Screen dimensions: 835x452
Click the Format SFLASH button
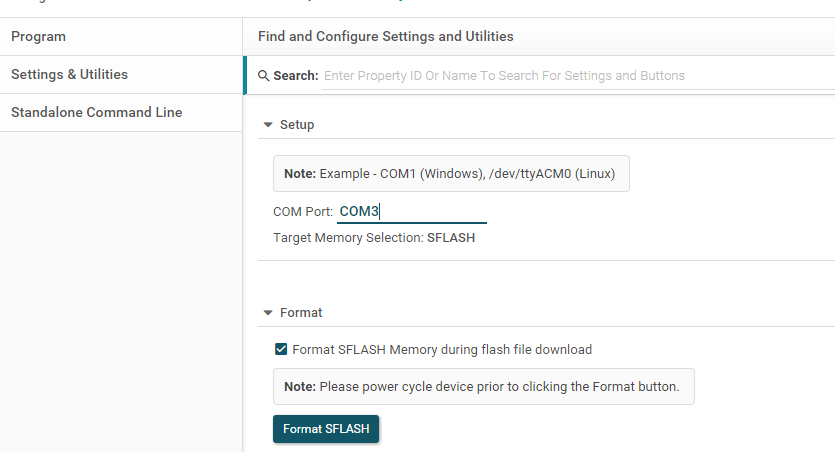click(326, 429)
